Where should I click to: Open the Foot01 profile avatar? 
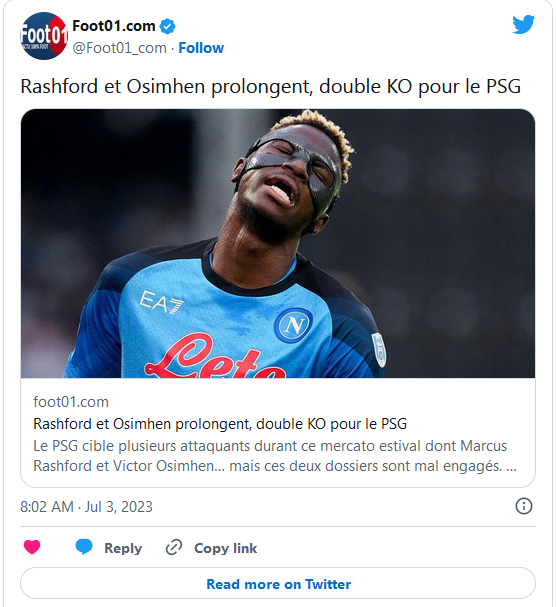[44, 36]
